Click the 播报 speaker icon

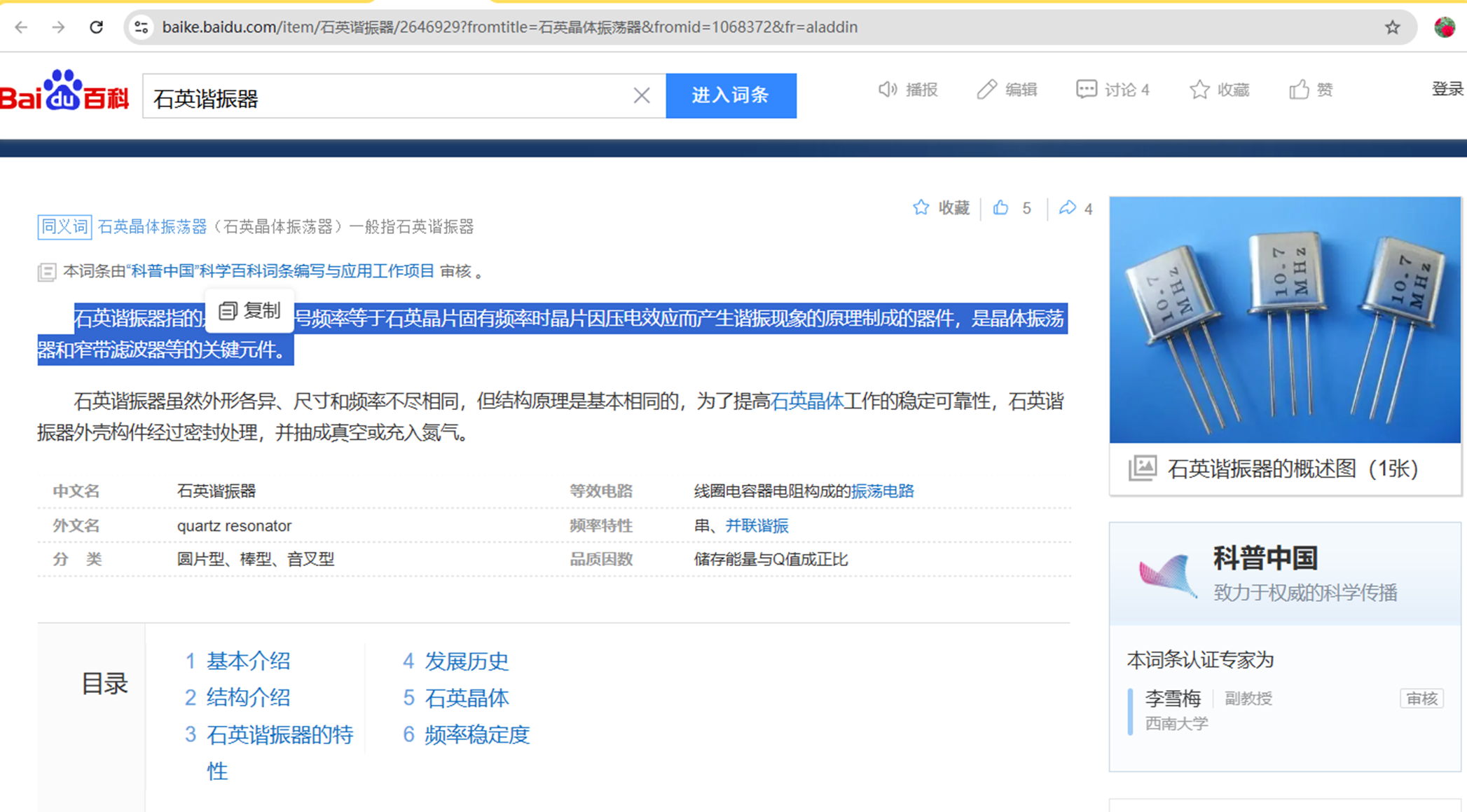(x=888, y=90)
